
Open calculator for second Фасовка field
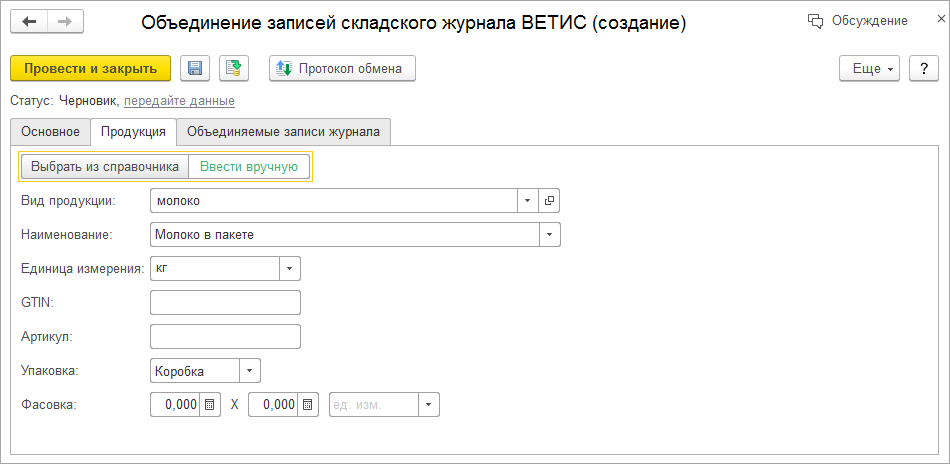308,405
